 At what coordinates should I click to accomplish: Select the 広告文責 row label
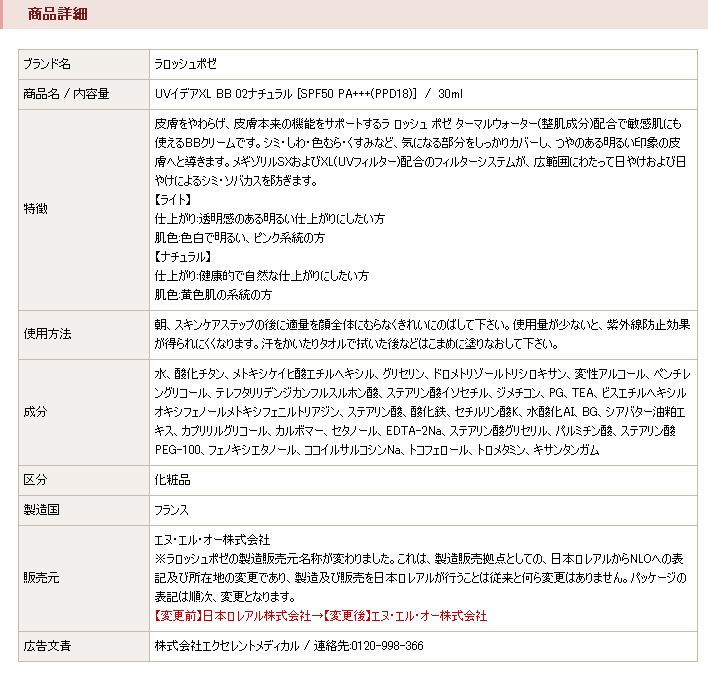[47, 646]
